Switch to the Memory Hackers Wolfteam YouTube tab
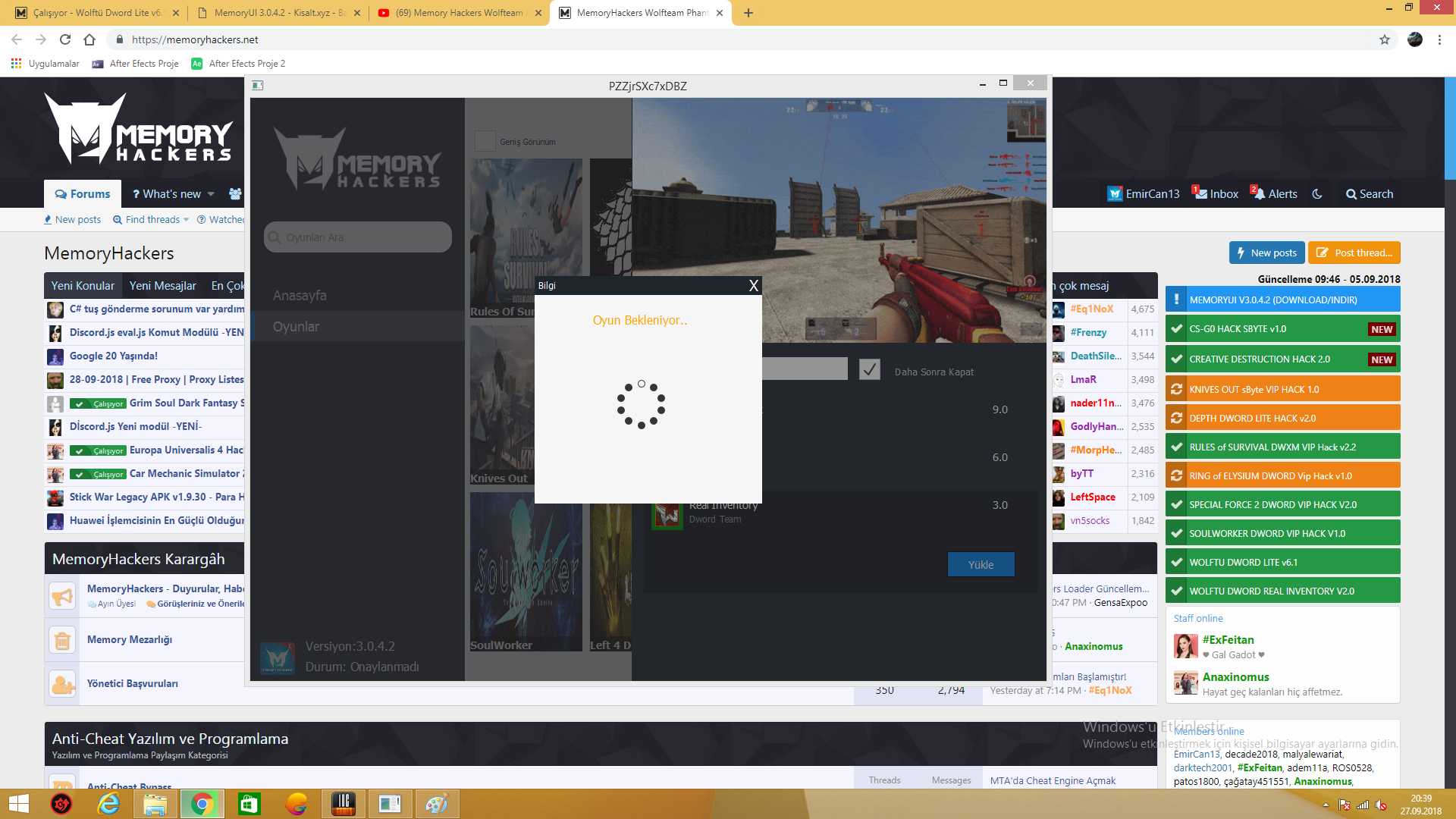This screenshot has width=1456, height=819. point(460,13)
